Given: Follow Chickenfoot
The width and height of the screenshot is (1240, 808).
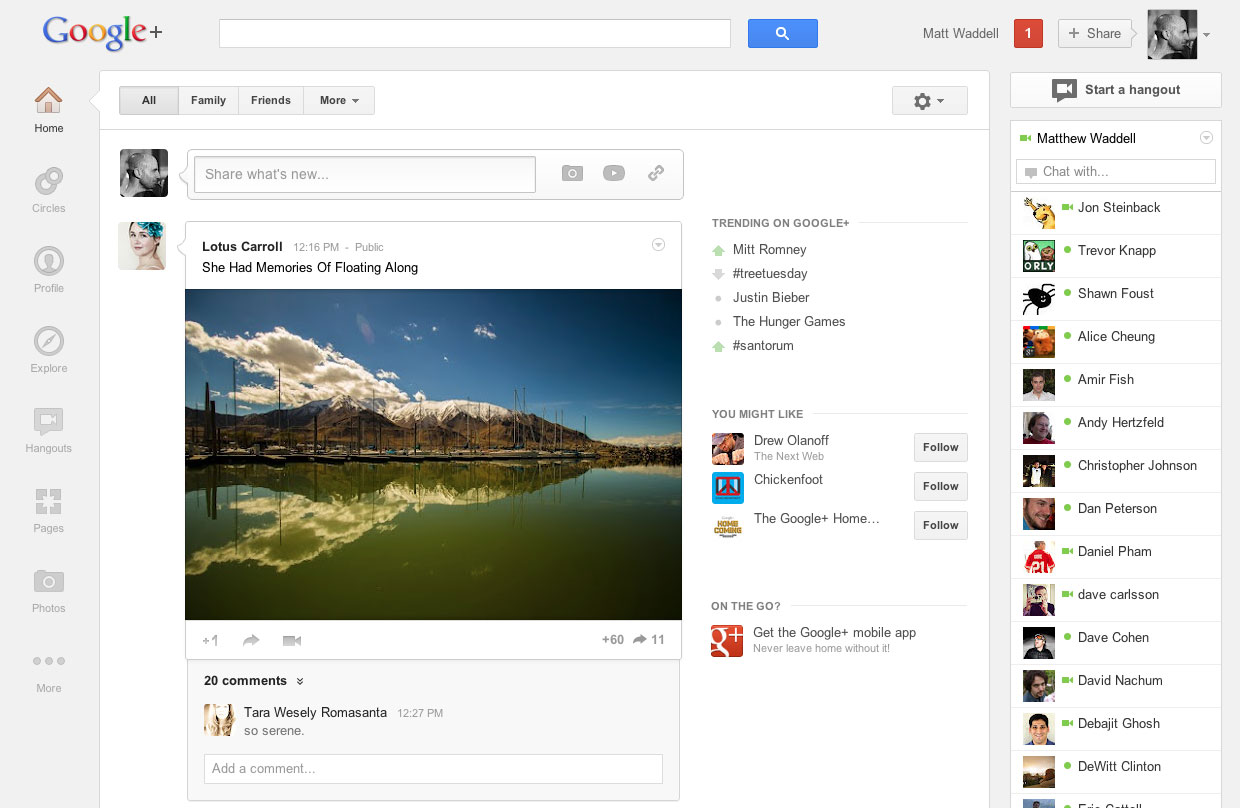Looking at the screenshot, I should coord(940,486).
